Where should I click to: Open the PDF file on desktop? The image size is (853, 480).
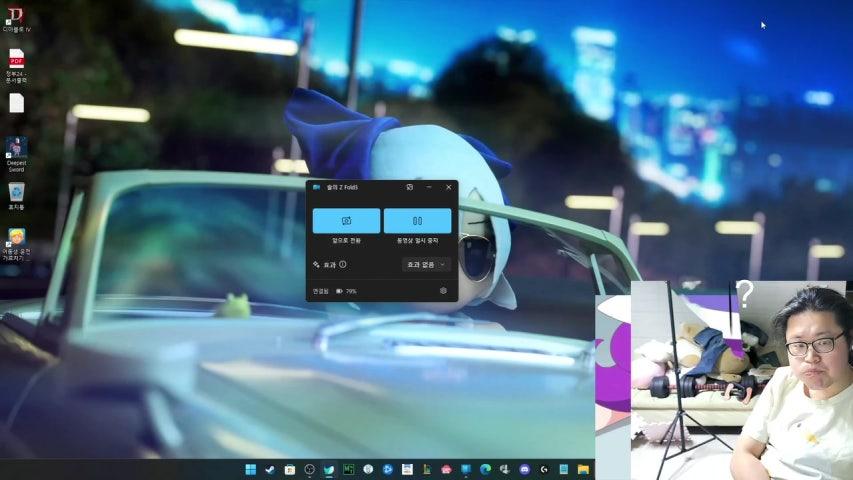(16, 62)
